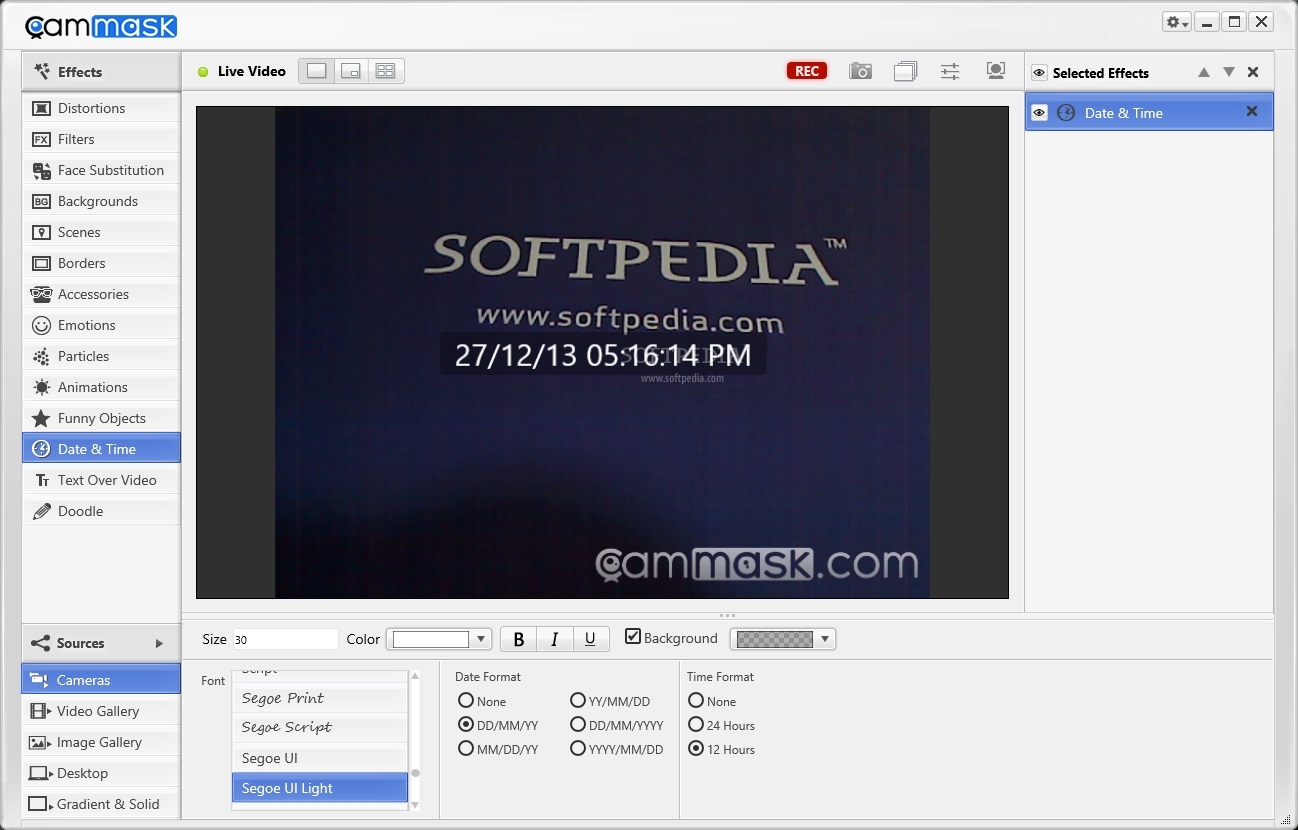Toggle underline text formatting
Screen dimensions: 1298x830
click(590, 639)
